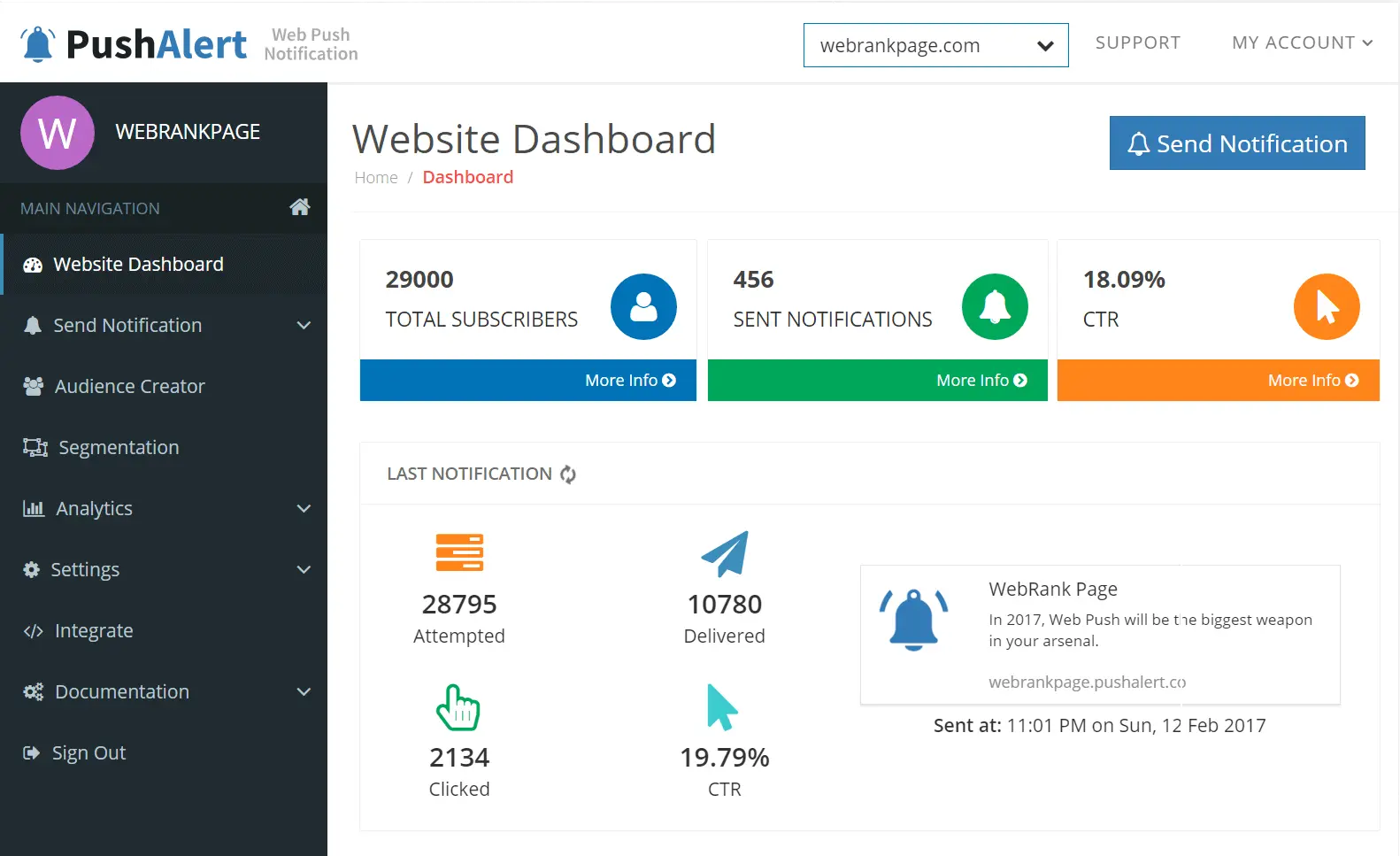Click the WEBRANKPAGE account name

[x=188, y=132]
